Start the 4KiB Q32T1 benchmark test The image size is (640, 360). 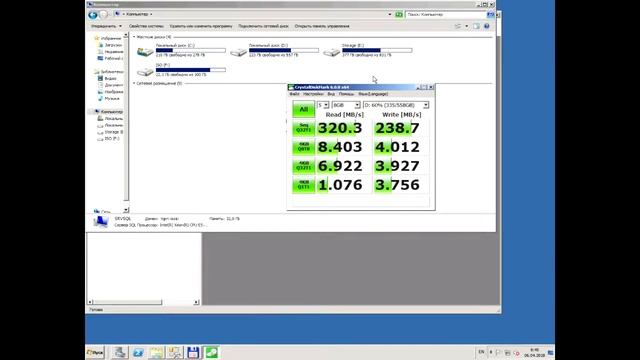pos(303,166)
